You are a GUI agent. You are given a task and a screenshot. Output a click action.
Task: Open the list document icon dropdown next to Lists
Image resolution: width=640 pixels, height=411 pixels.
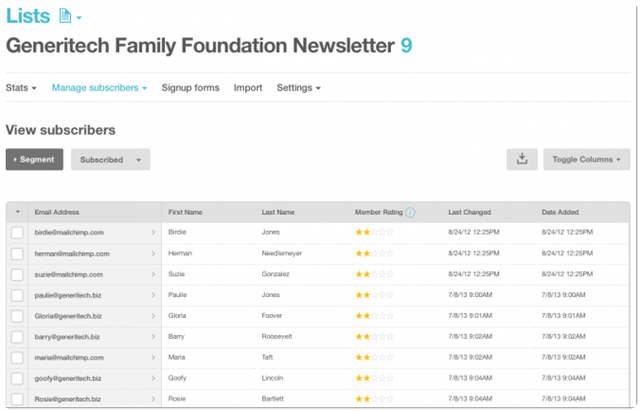pyautogui.click(x=70, y=16)
